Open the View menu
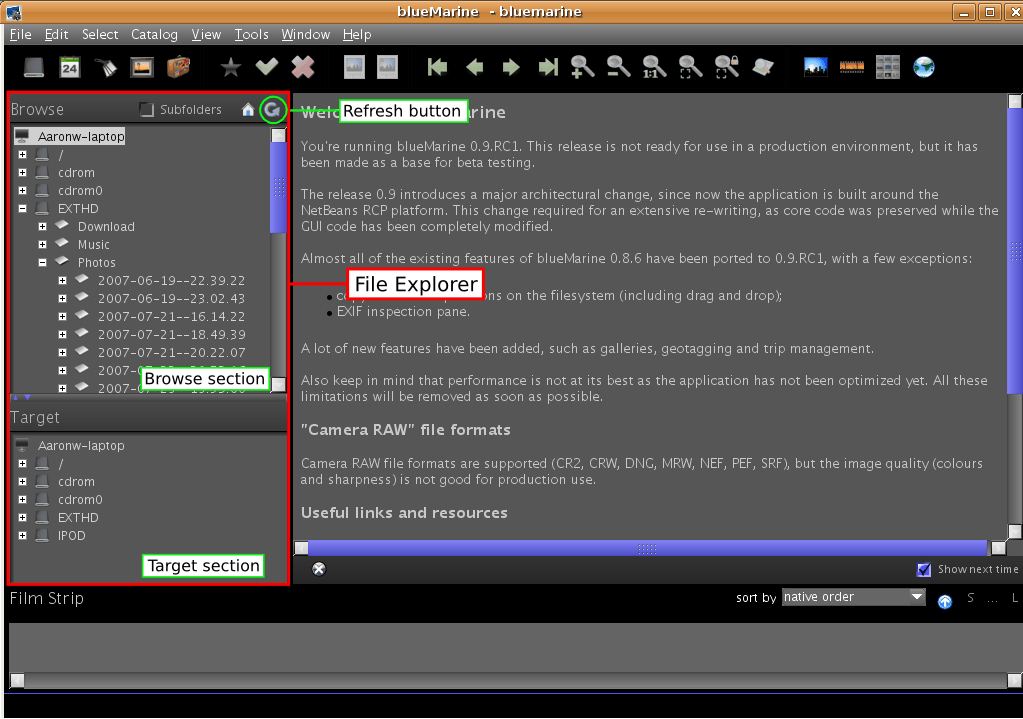This screenshot has height=719, width=1023. pyautogui.click(x=206, y=35)
